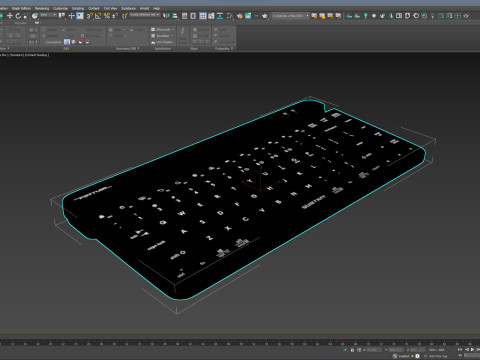This screenshot has height=360, width=480.
Task: Select the fourth Constraints option icon
Action: tap(87, 42)
